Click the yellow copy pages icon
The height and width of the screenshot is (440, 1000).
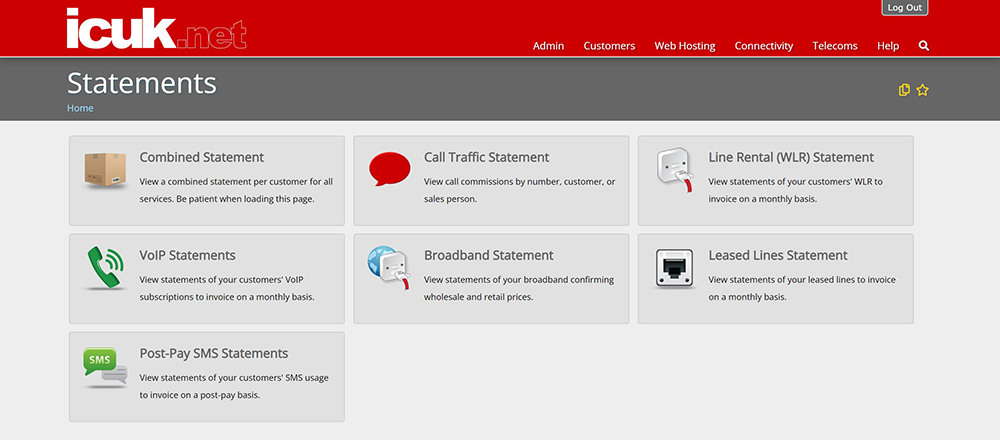tap(904, 90)
